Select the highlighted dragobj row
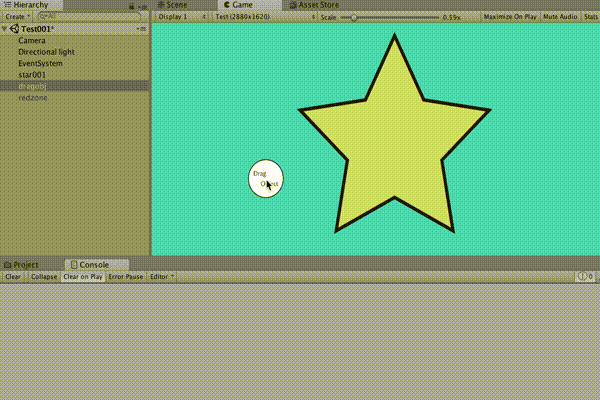This screenshot has height=400, width=600. [75, 86]
